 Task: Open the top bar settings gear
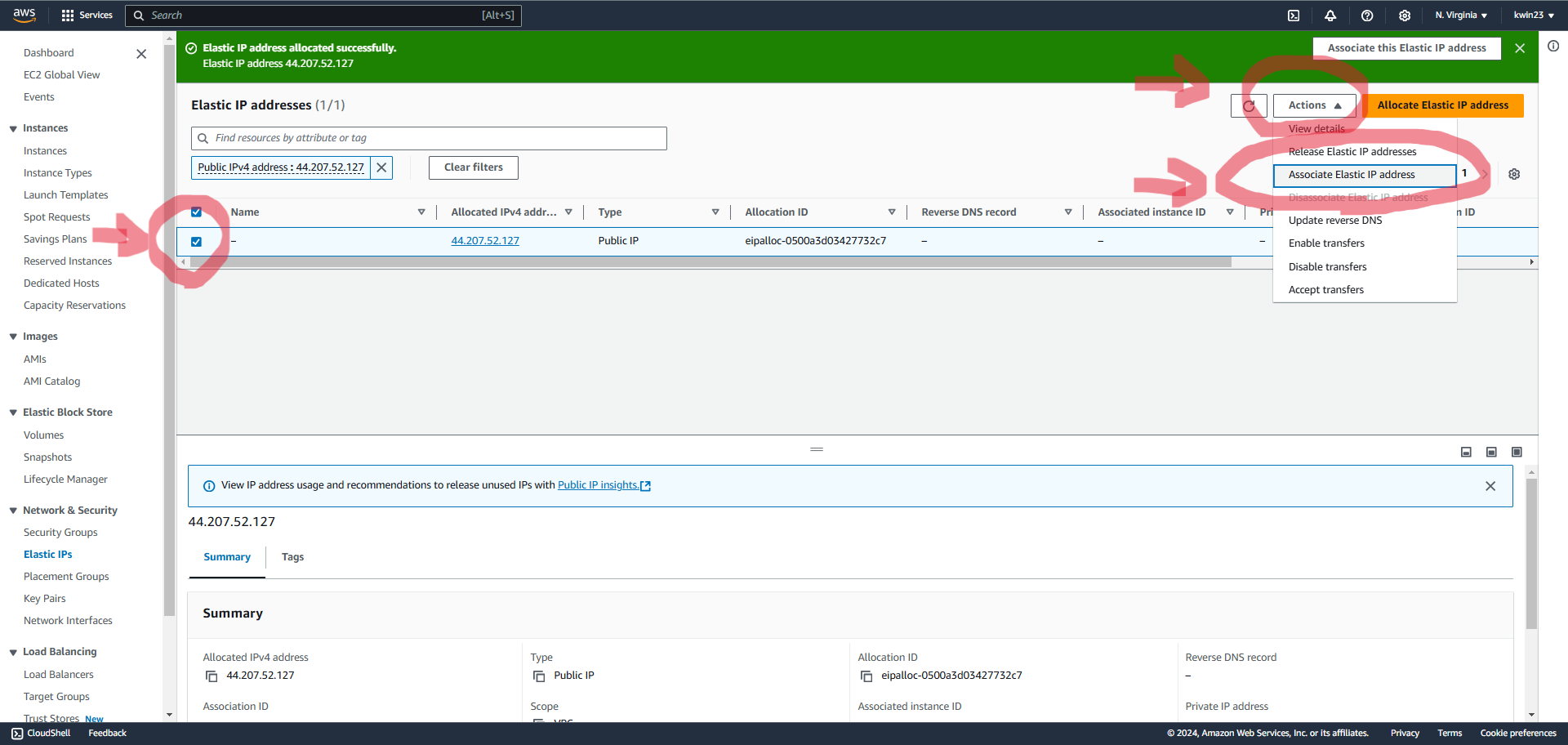(x=1405, y=16)
